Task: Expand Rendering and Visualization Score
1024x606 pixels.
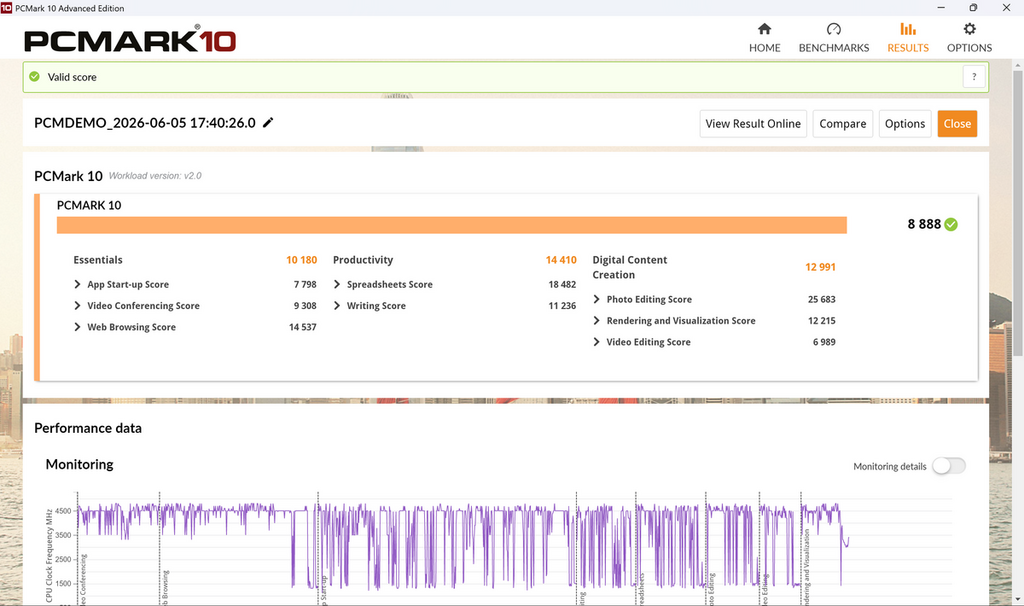Action: (x=596, y=321)
